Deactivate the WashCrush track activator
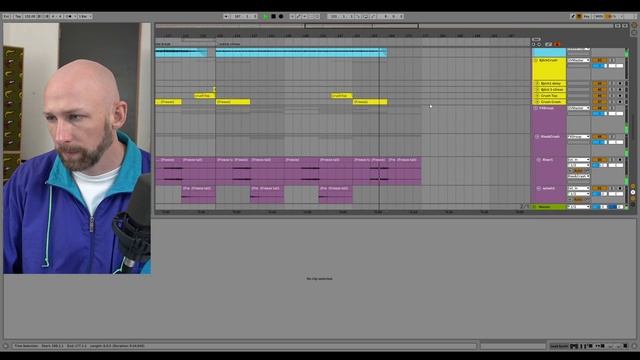This screenshot has height=360, width=640. [600, 137]
